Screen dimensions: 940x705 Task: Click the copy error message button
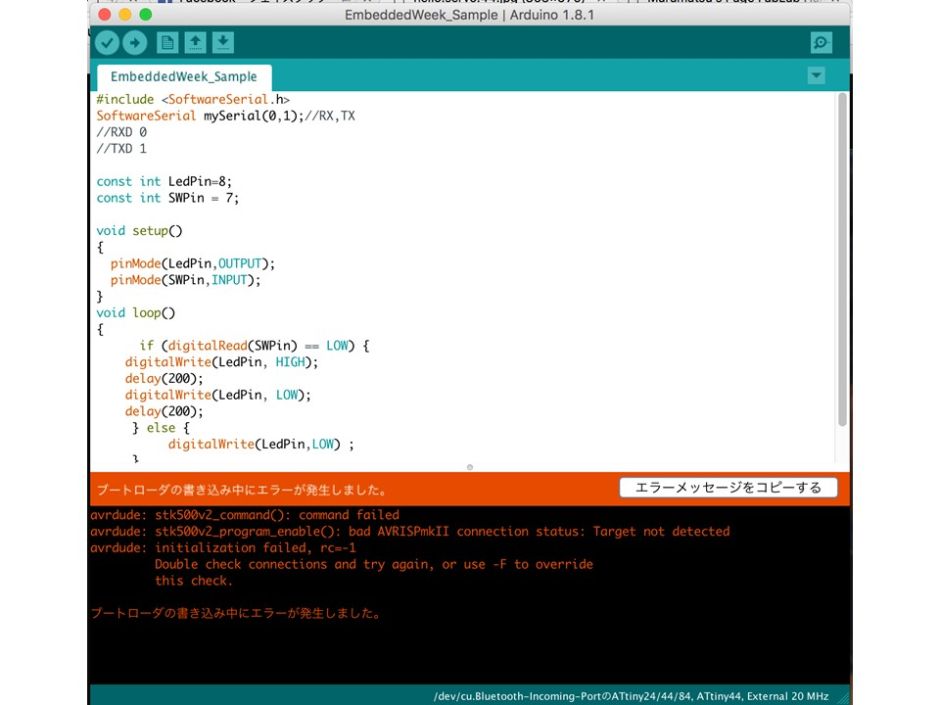pos(728,487)
